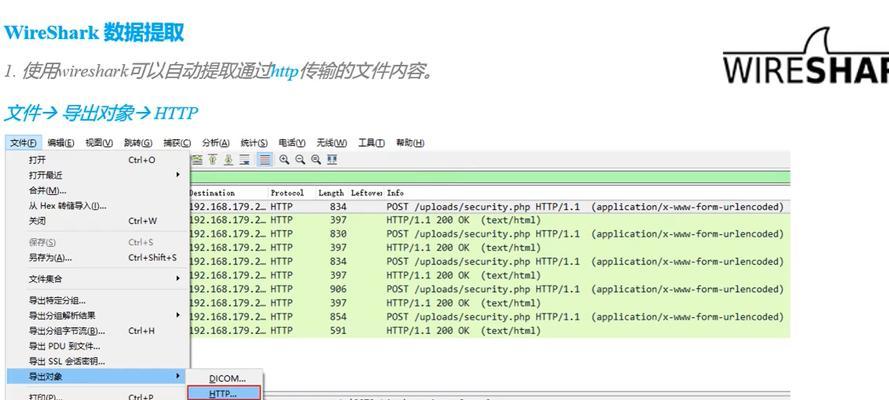Sort by the Protocol column header

(287, 193)
